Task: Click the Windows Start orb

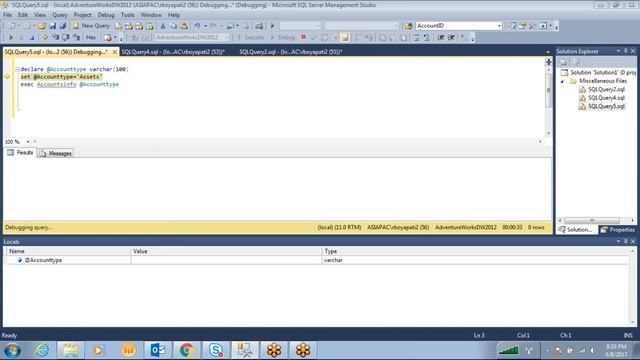Action: pos(12,350)
